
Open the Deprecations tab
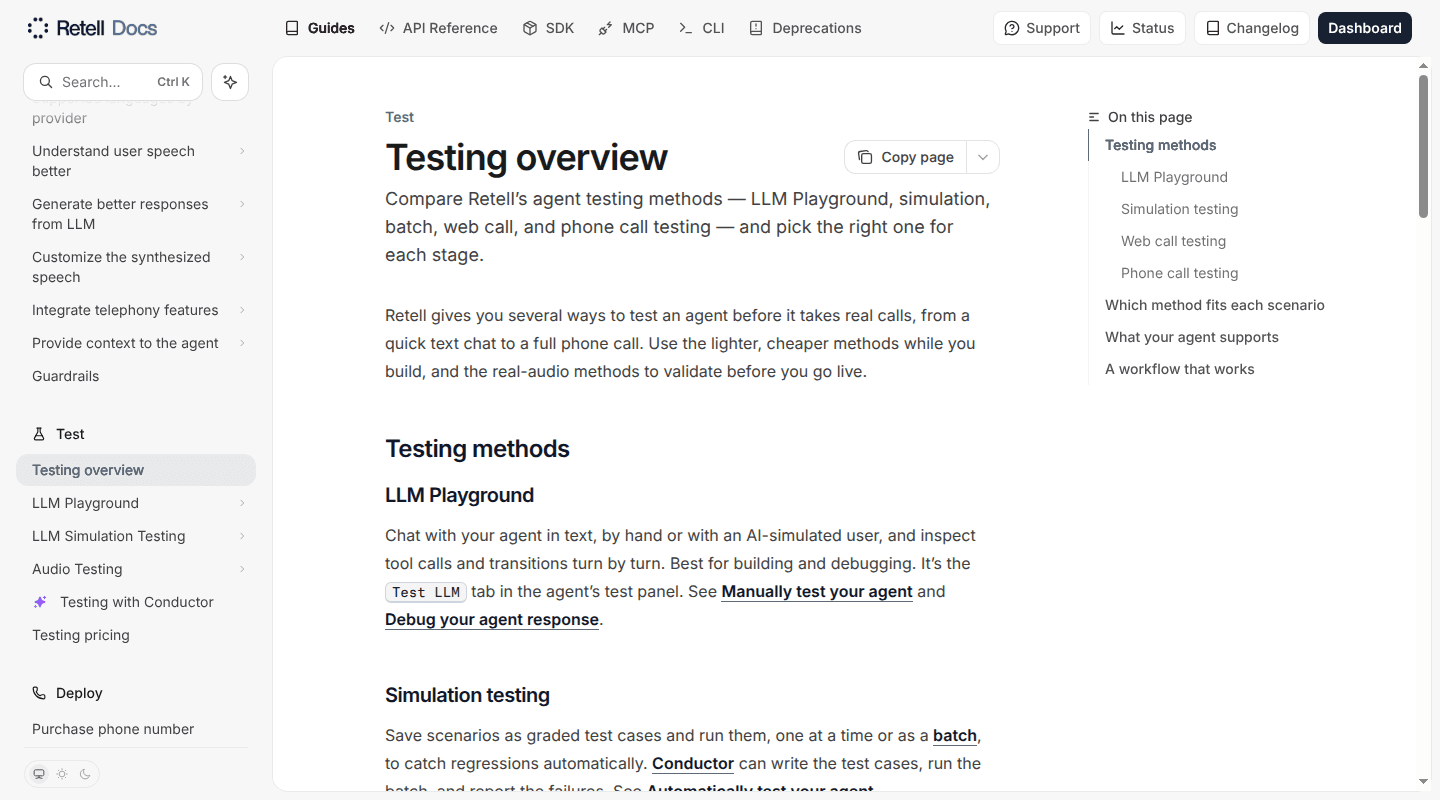[x=805, y=28]
